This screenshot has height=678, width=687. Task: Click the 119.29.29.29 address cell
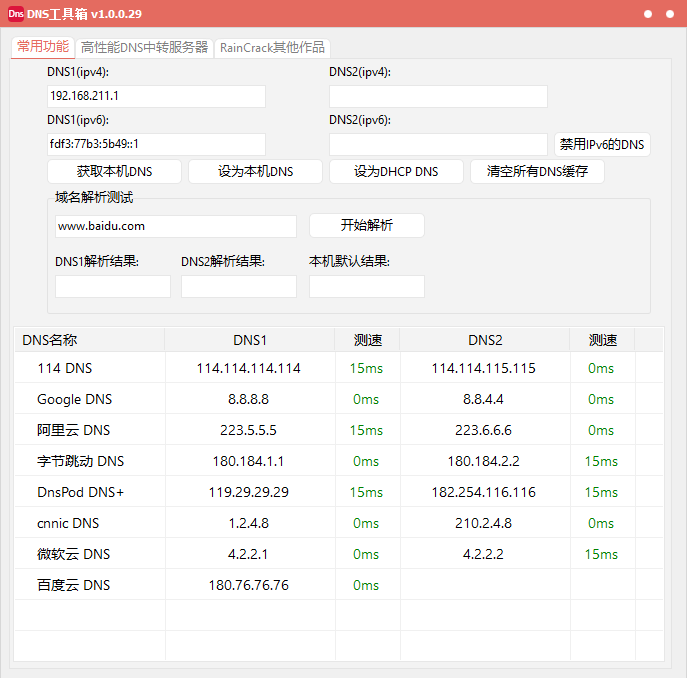coord(249,492)
